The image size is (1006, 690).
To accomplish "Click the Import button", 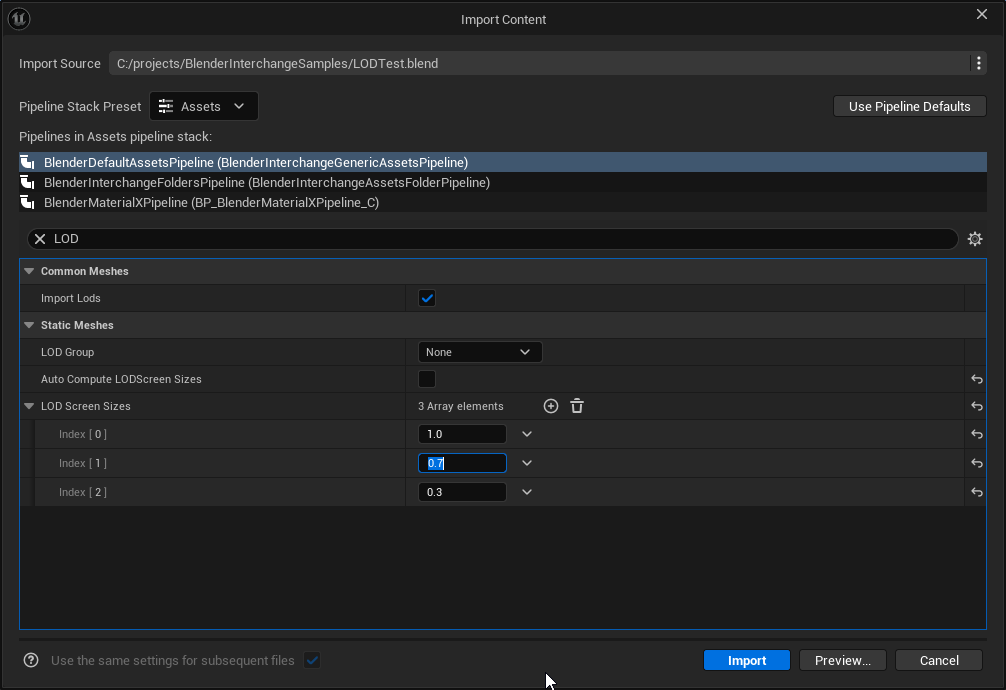I will pos(746,660).
